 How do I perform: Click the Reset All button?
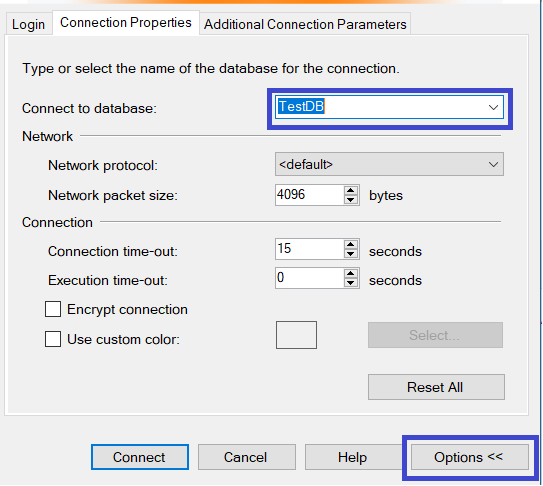[x=436, y=387]
